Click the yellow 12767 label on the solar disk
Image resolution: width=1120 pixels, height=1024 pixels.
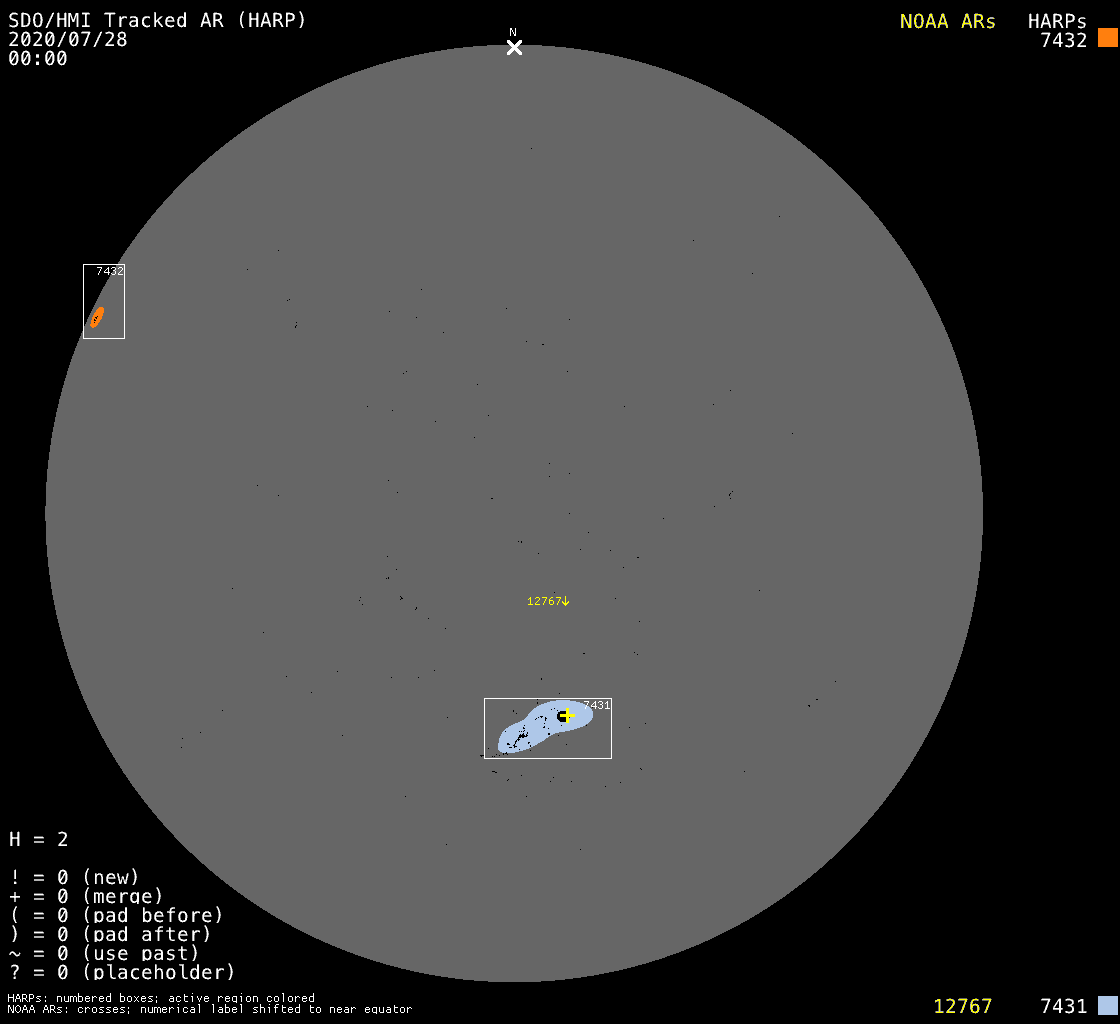[543, 601]
